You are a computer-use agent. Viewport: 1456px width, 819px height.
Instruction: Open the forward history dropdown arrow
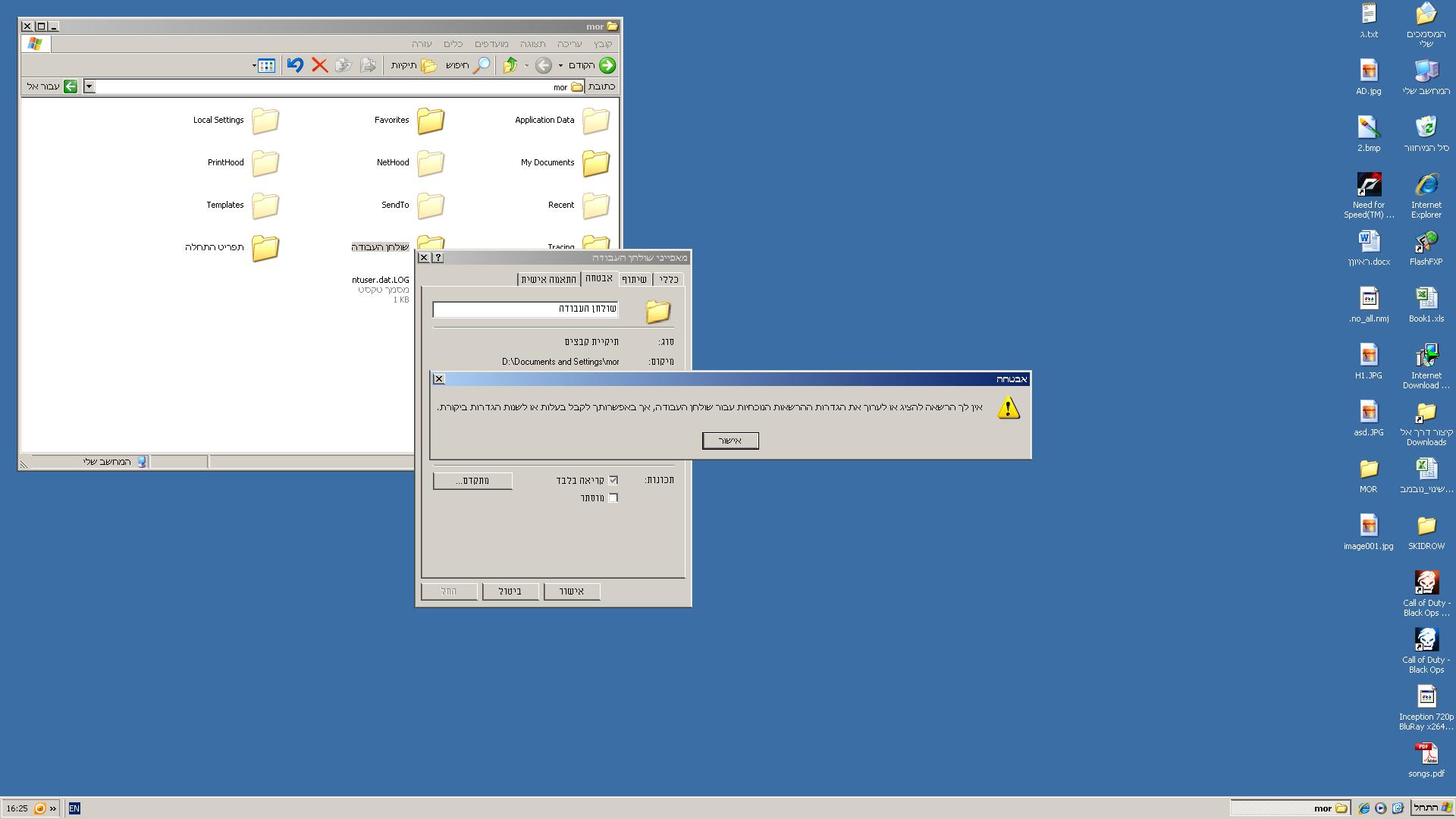(x=527, y=65)
